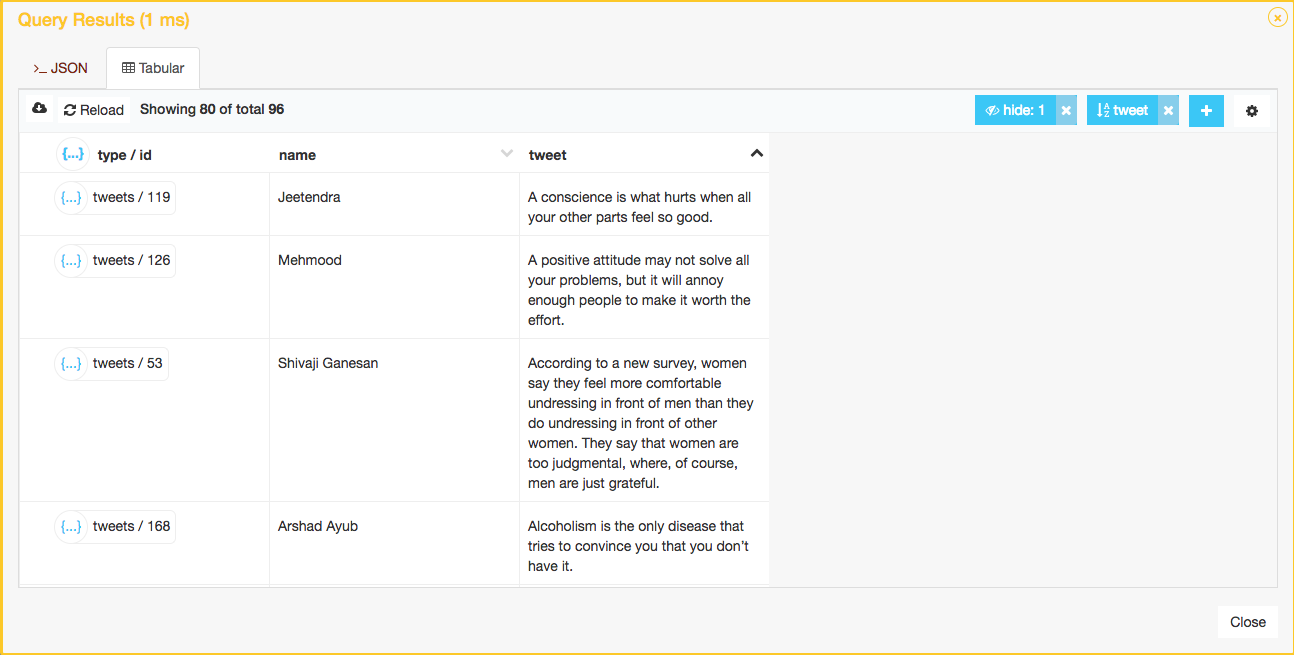Click the braces icon in the header row
Image resolution: width=1294 pixels, height=655 pixels.
point(72,155)
